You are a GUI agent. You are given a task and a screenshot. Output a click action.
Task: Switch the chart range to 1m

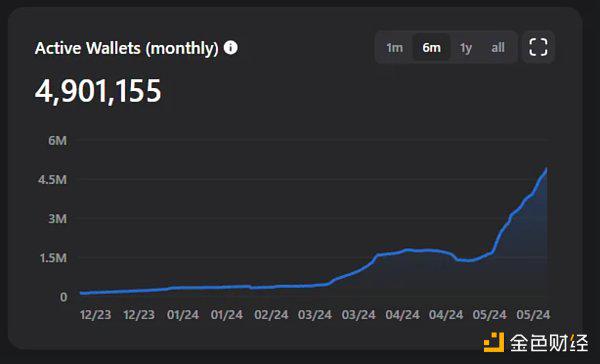coord(394,47)
